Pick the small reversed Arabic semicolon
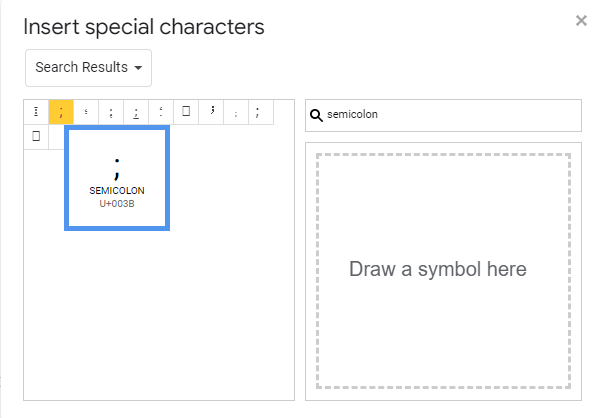Viewport: 603px width, 418px height. coord(86,112)
